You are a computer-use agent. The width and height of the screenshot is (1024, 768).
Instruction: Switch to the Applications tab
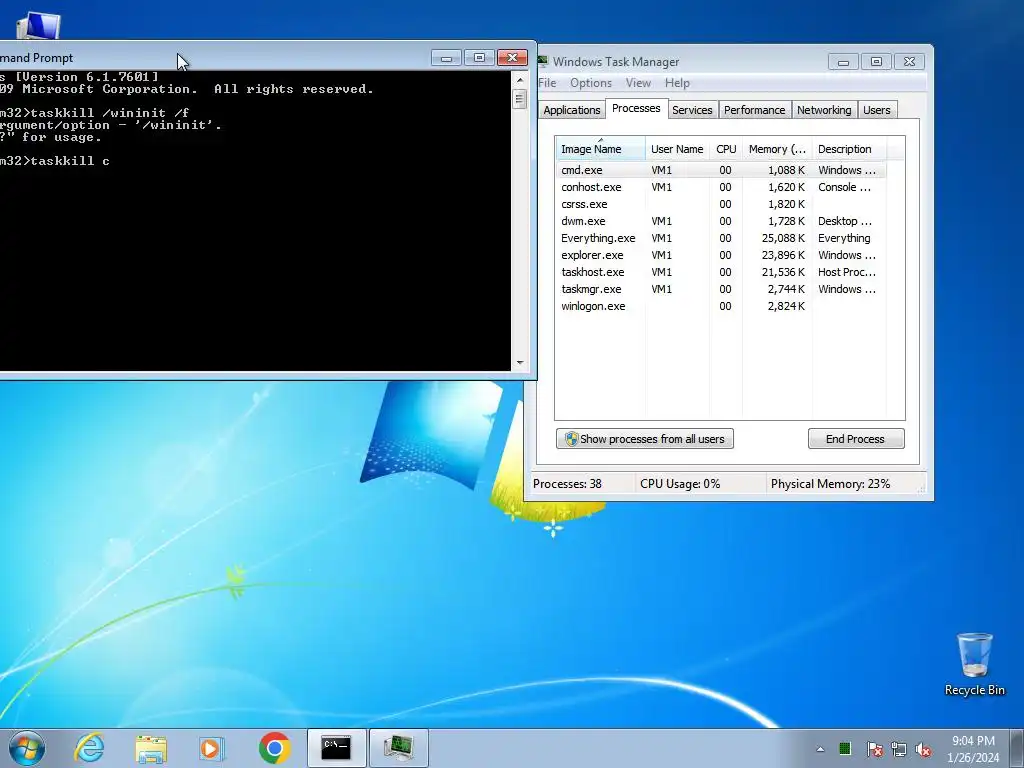pyautogui.click(x=571, y=110)
